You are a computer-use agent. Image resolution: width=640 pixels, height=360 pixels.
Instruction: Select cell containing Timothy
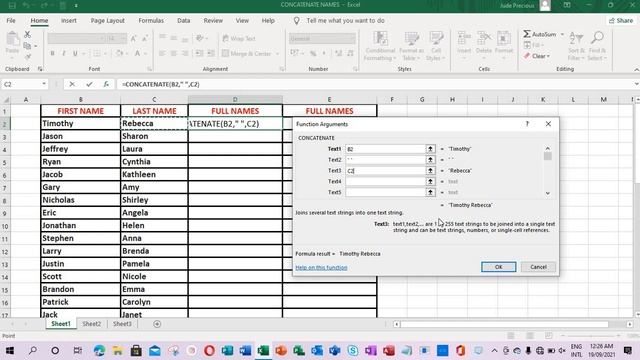pos(80,124)
